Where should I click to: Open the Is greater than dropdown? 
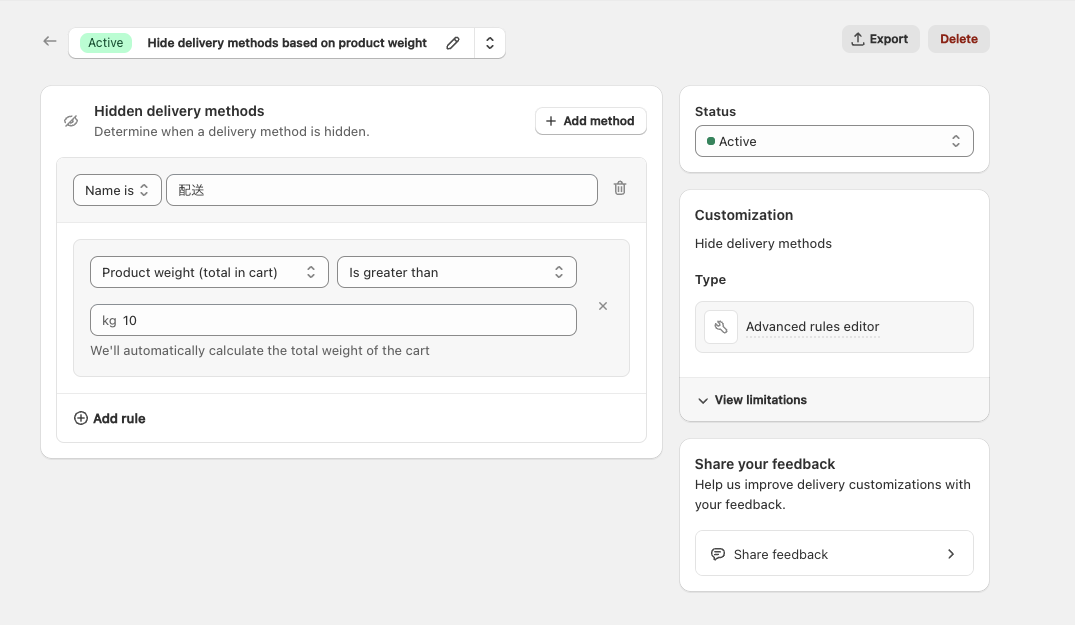pos(456,272)
